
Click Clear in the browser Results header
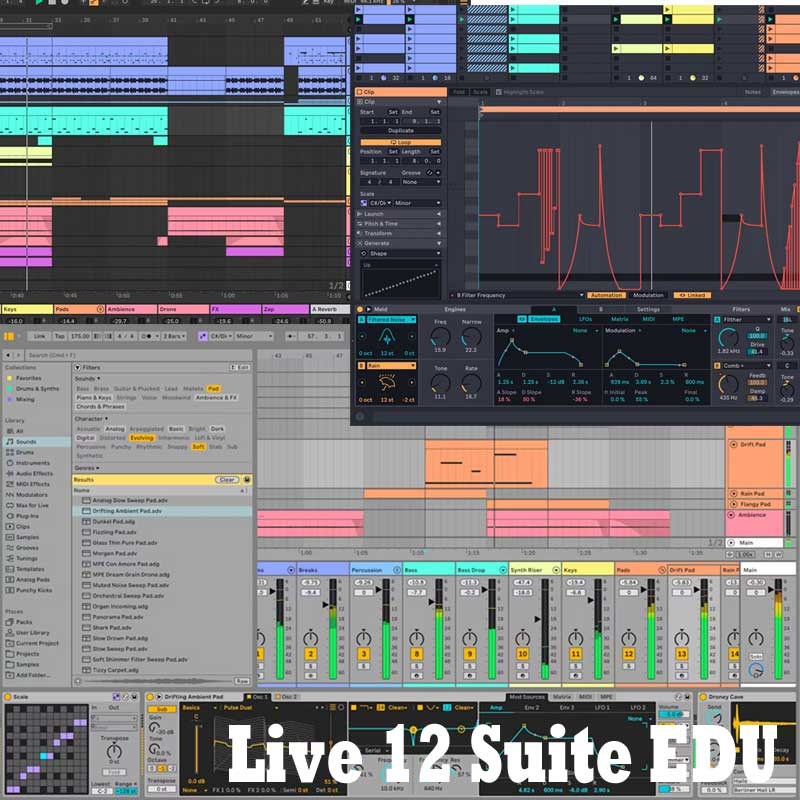(226, 479)
